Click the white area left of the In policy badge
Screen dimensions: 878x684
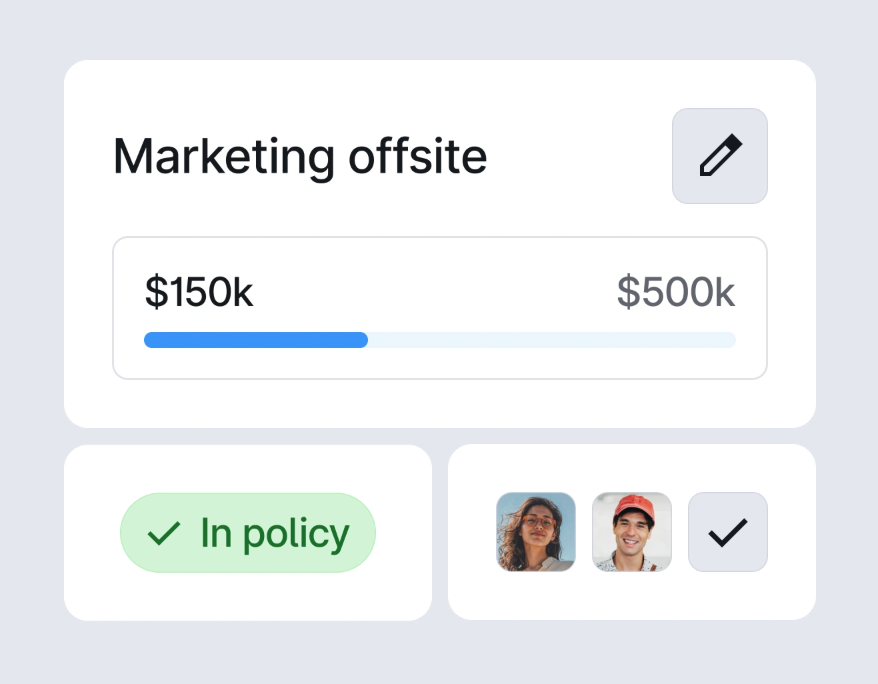pos(92,533)
